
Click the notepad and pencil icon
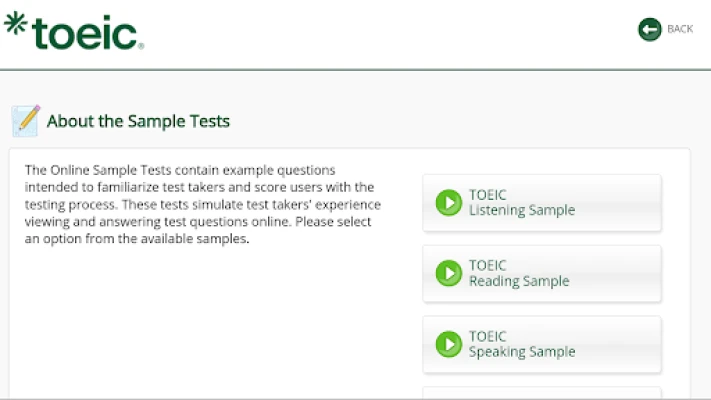point(25,121)
